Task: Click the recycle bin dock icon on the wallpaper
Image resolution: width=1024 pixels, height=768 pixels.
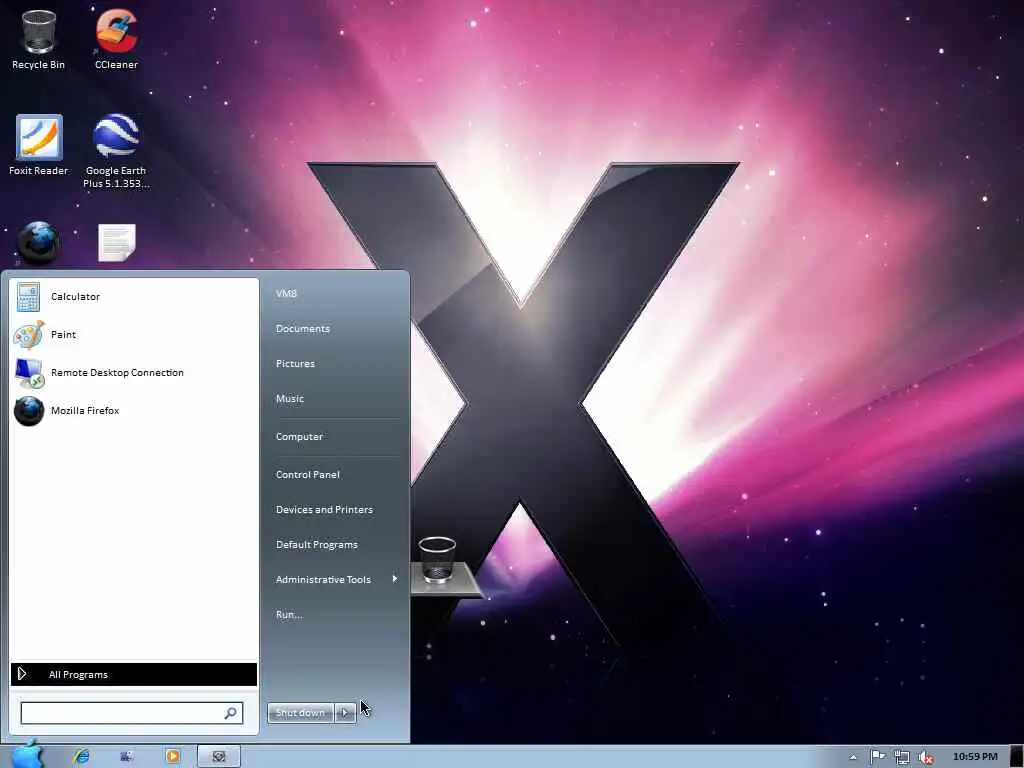Action: 437,560
